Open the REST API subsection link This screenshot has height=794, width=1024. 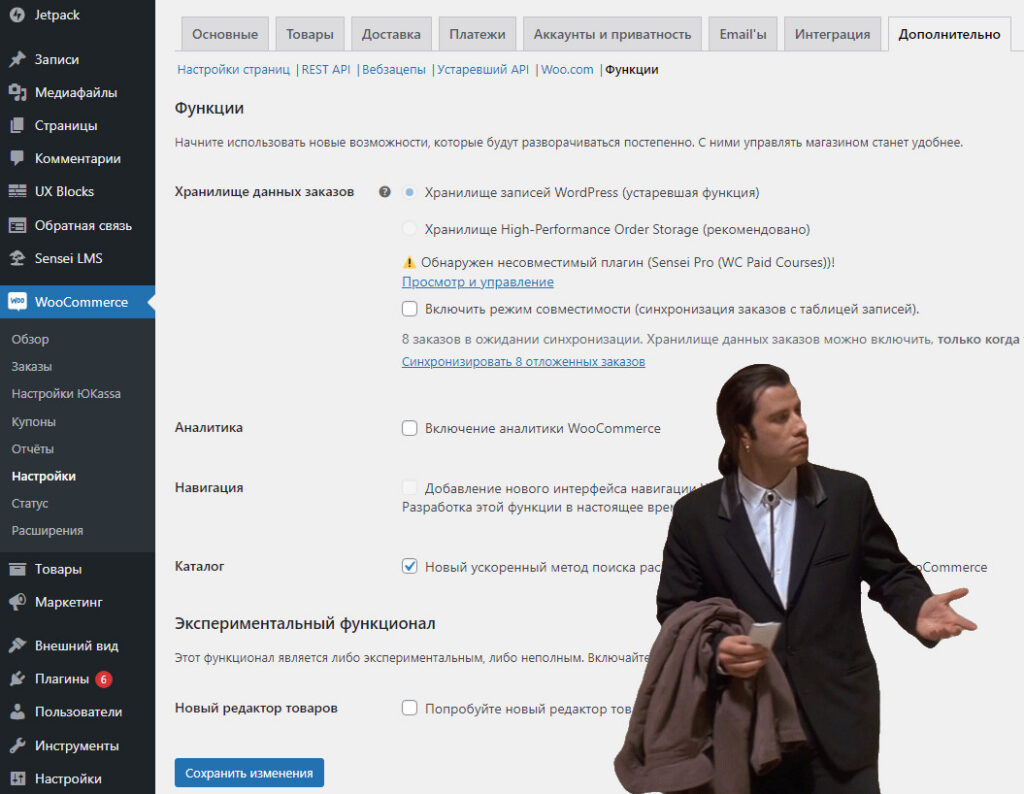pos(326,69)
